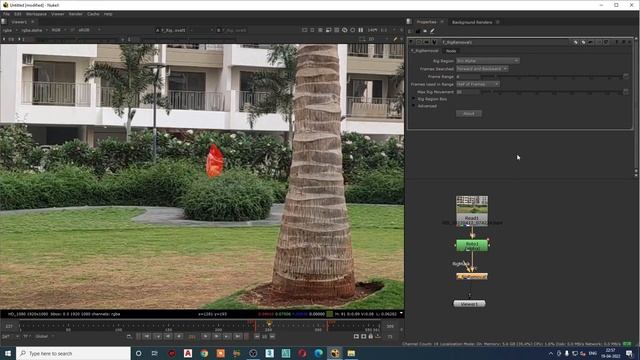Jump to the first frame
The width and height of the screenshot is (640, 360).
tap(147, 336)
